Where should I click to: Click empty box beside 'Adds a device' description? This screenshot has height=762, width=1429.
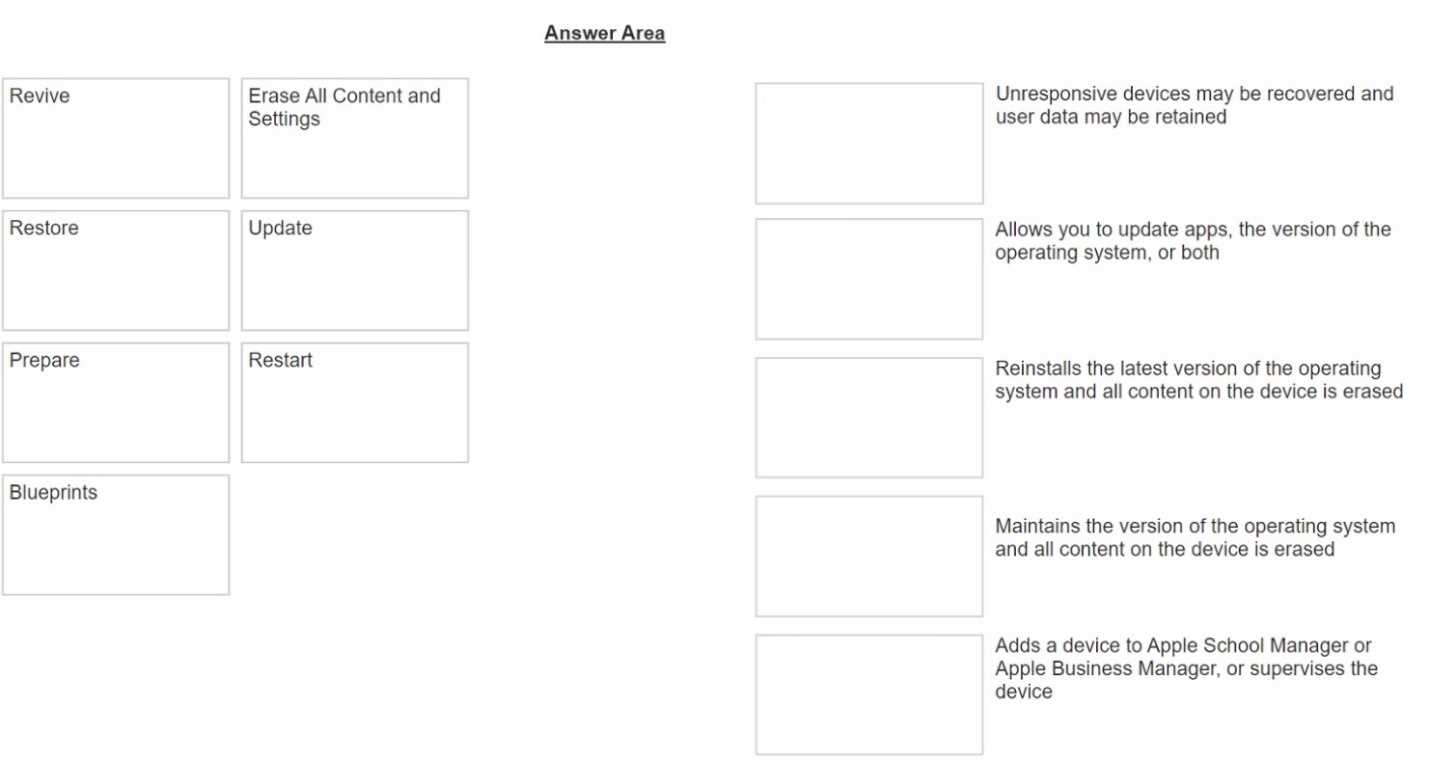869,694
